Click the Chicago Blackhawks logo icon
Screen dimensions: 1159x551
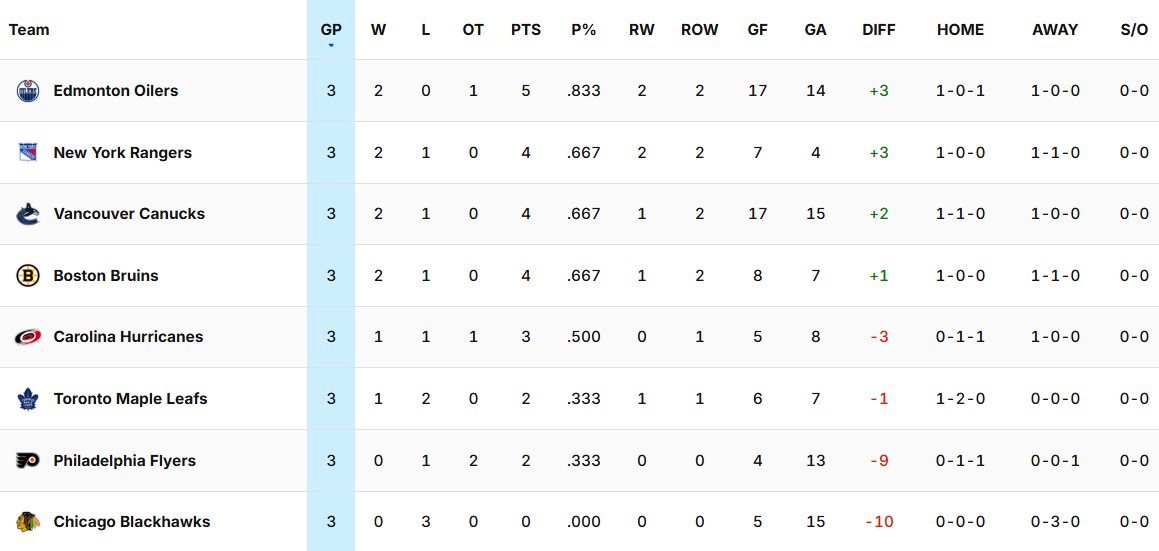click(27, 521)
